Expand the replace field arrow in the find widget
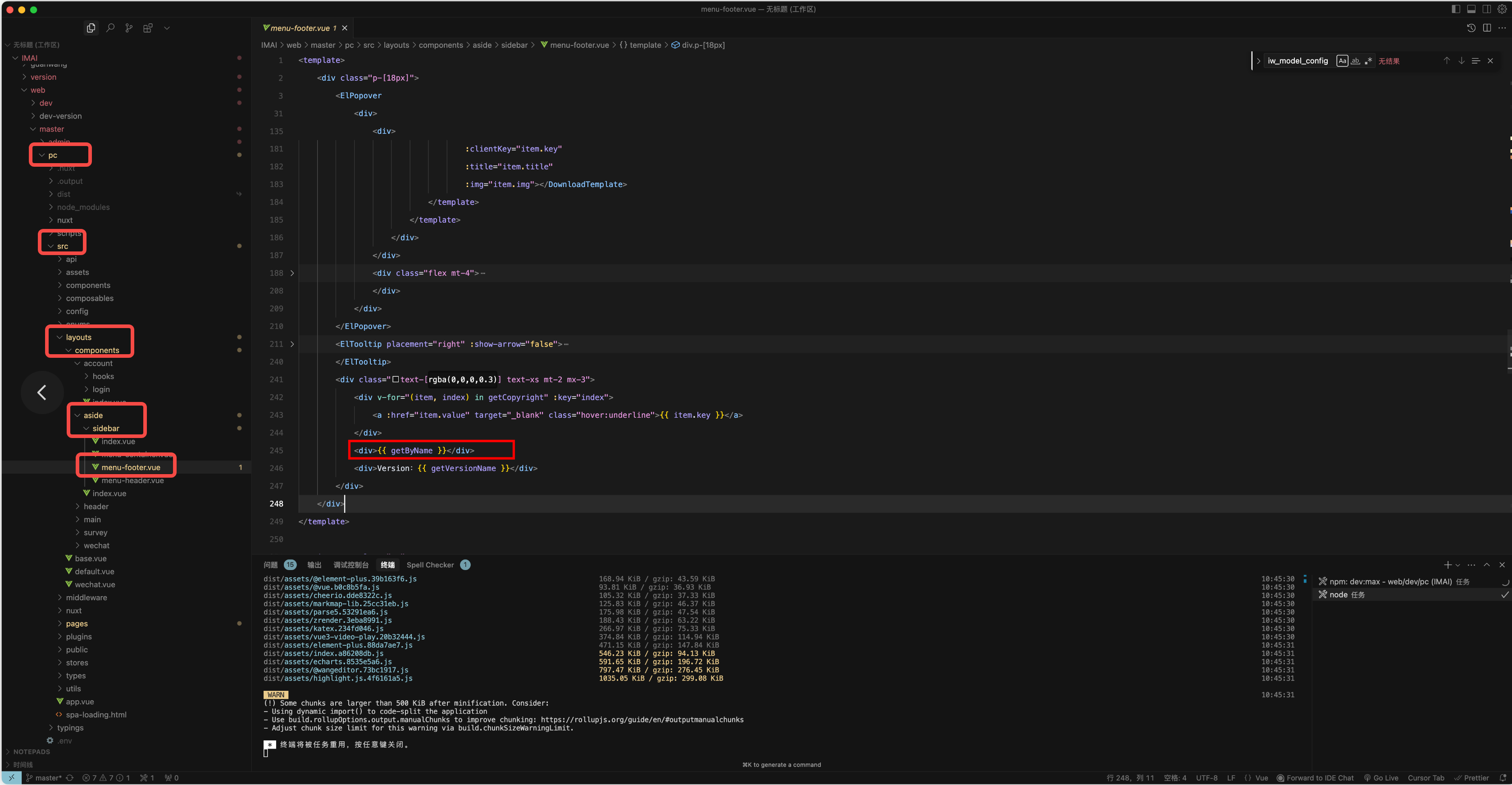The width and height of the screenshot is (1512, 785). [1258, 60]
